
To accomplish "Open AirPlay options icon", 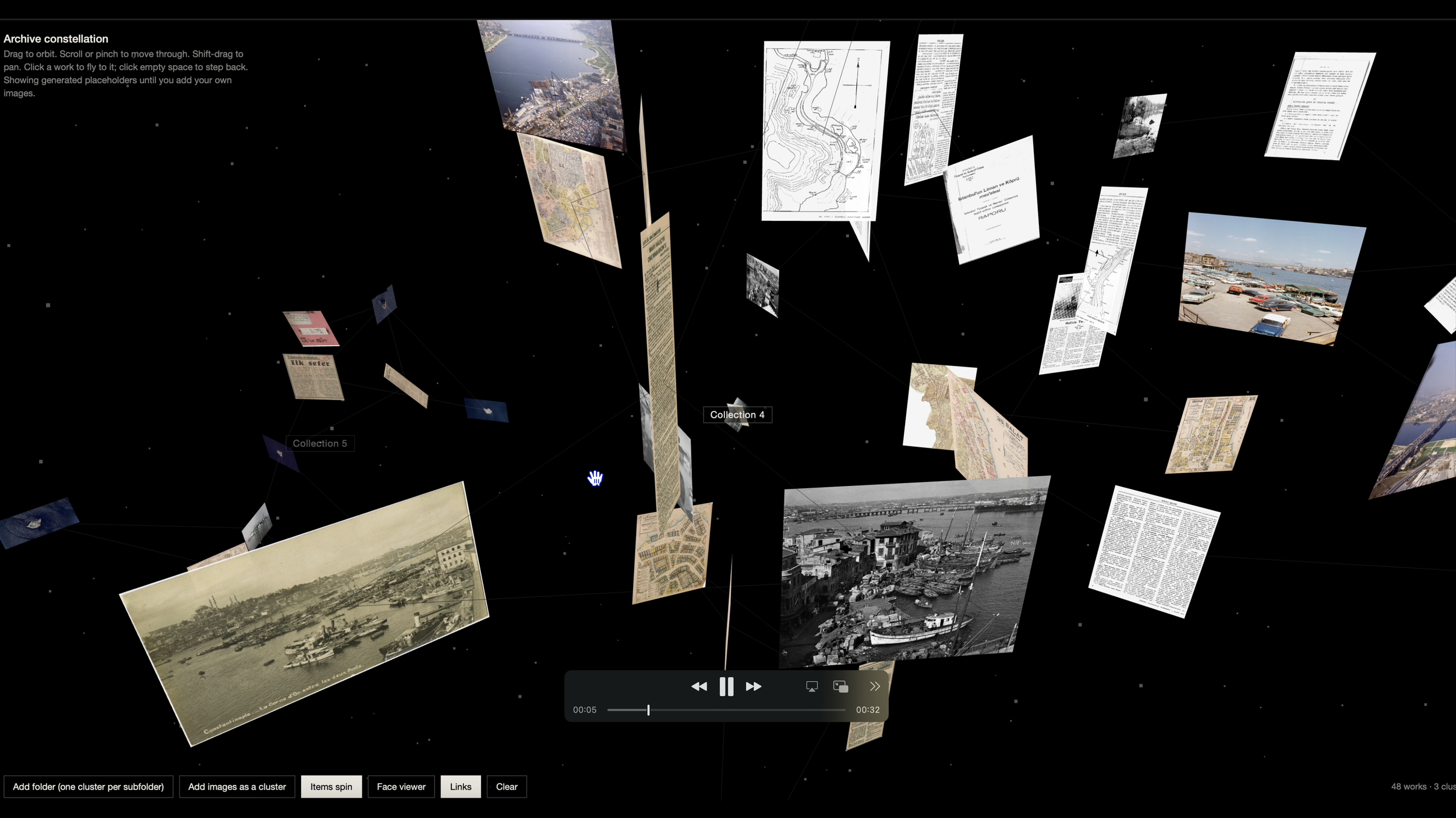I will click(811, 686).
